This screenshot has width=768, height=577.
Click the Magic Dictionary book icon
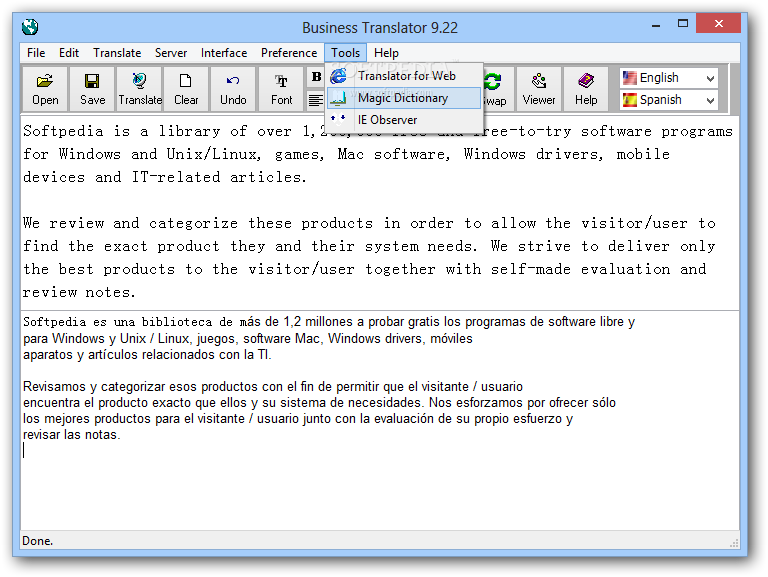pyautogui.click(x=338, y=98)
